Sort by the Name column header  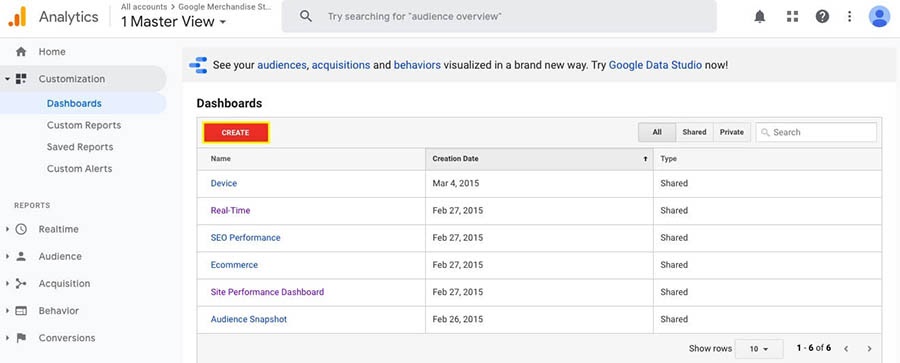tap(311, 159)
